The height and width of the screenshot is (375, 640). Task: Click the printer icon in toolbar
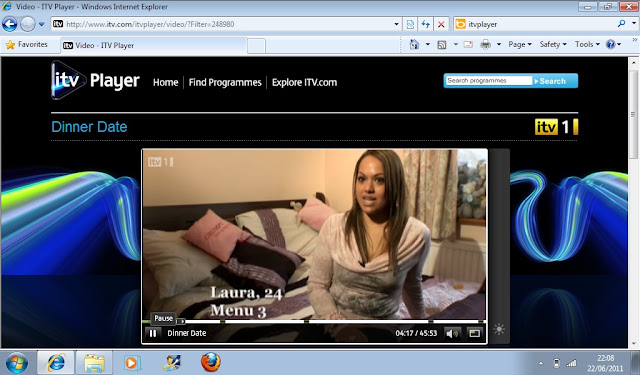click(485, 44)
